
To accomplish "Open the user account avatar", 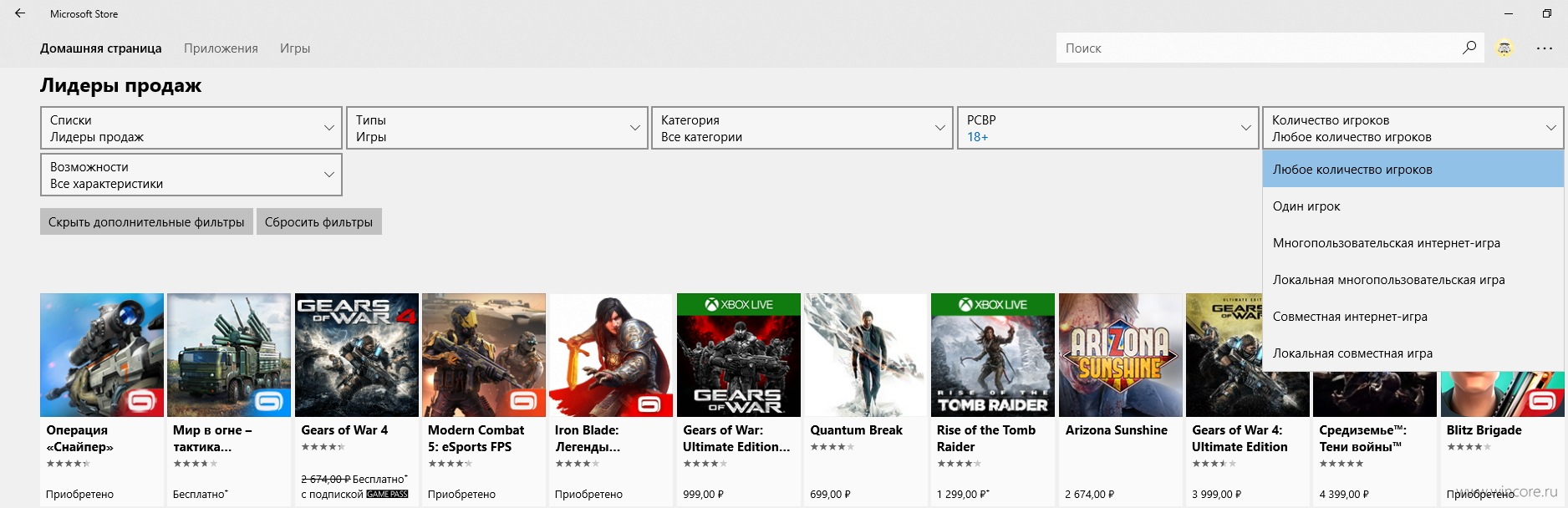I will click(1504, 48).
